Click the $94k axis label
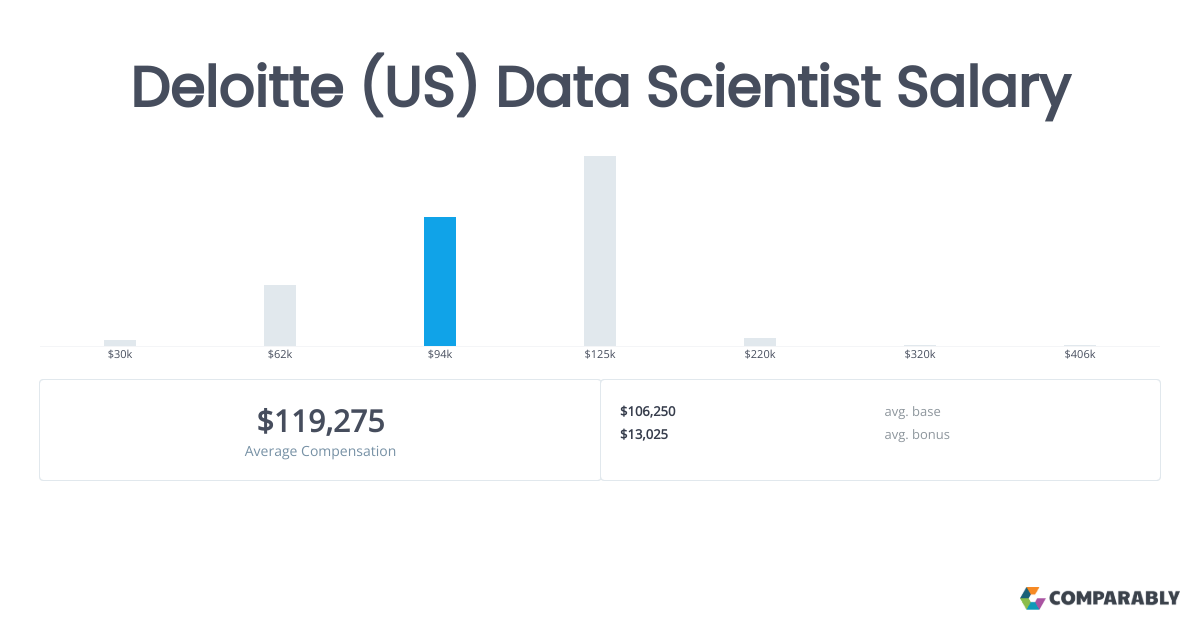 (x=440, y=355)
